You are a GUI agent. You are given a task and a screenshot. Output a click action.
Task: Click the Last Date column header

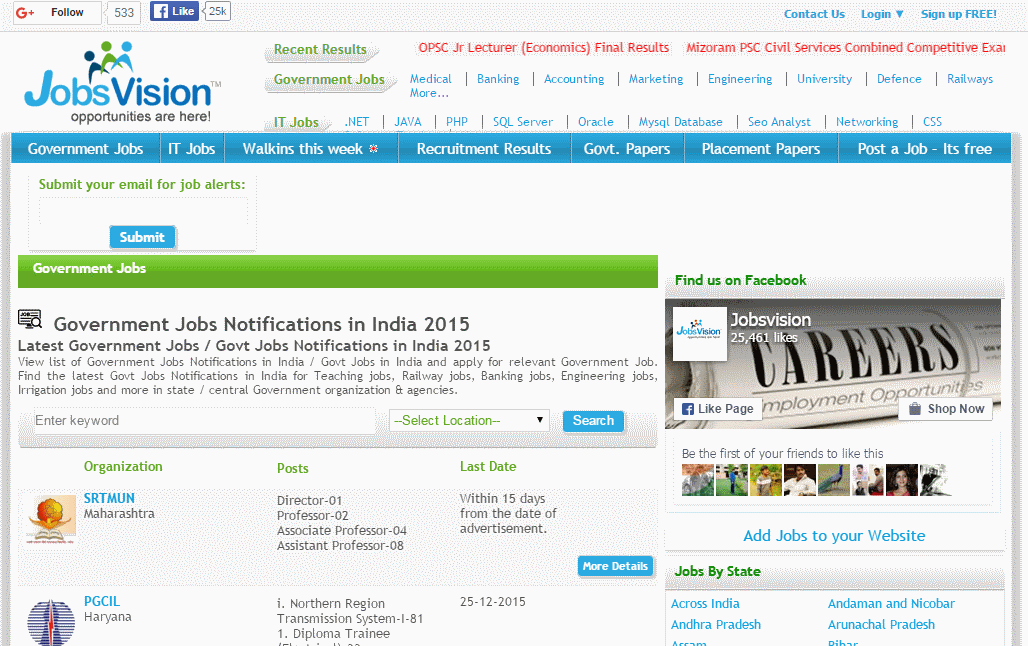coord(488,466)
